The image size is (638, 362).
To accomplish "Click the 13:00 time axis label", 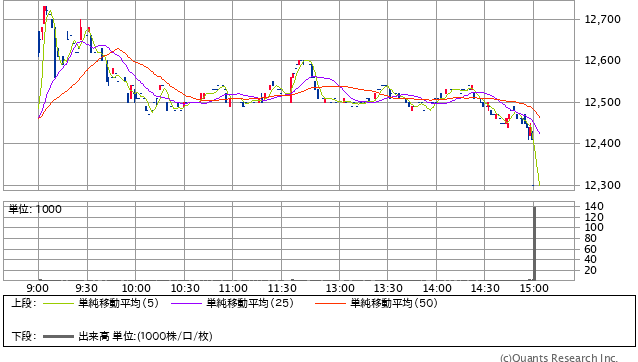I will [340, 288].
